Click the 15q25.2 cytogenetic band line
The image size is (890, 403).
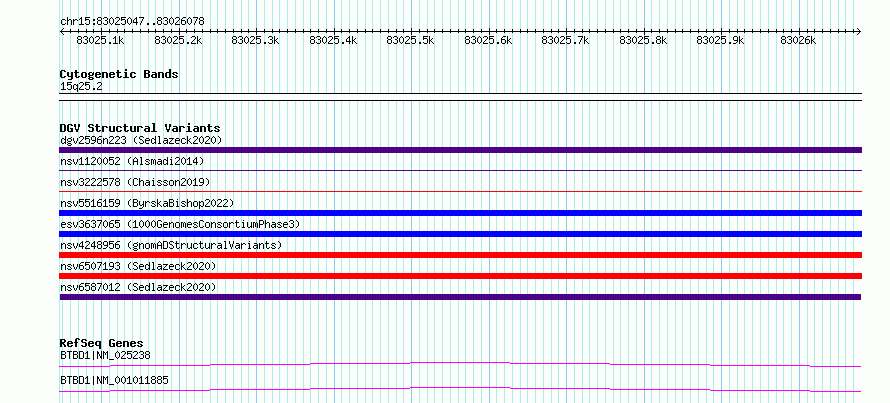pyautogui.click(x=460, y=96)
